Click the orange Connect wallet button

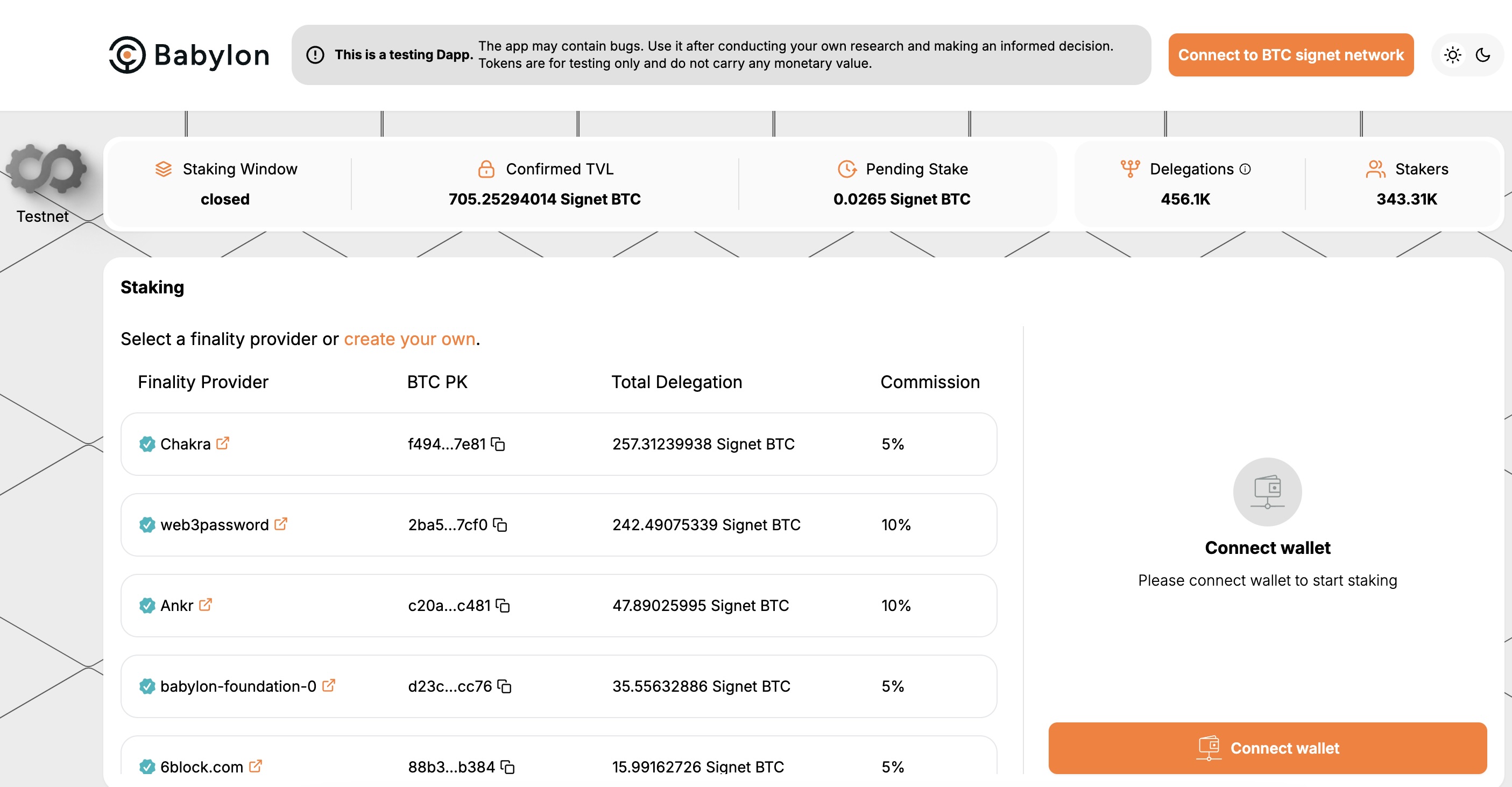click(1267, 748)
